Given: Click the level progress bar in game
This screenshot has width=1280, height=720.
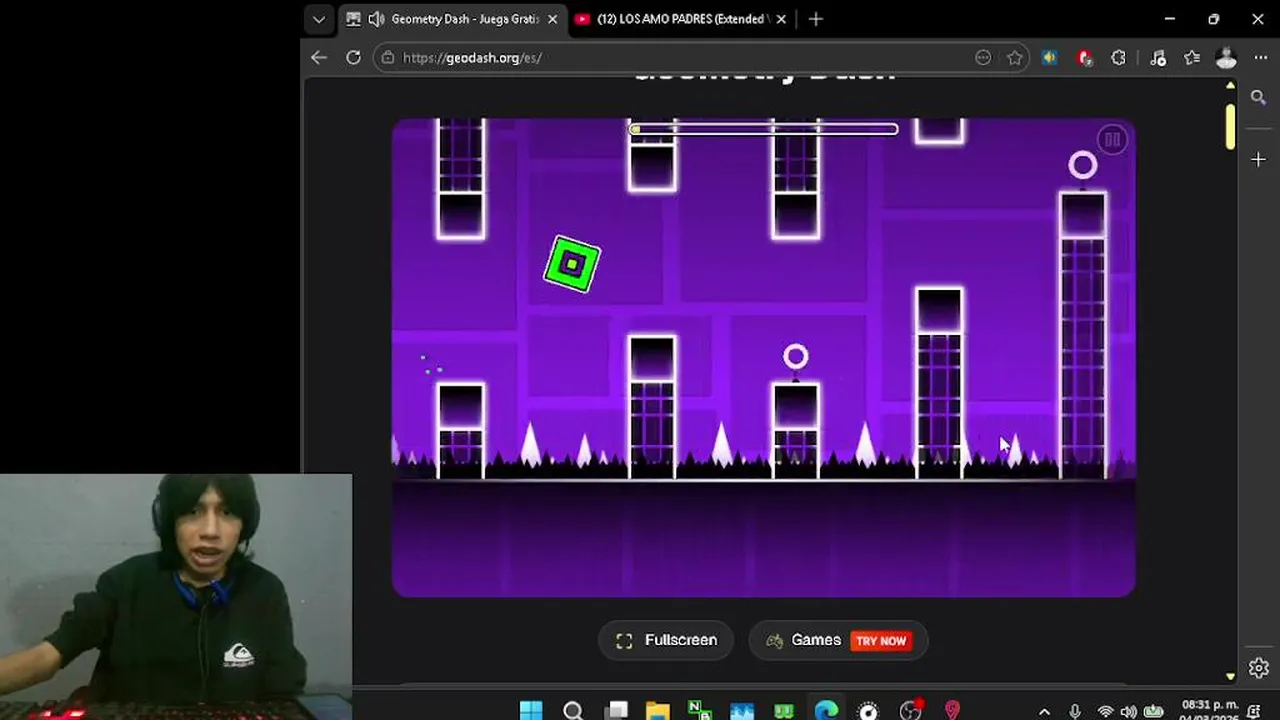Looking at the screenshot, I should 764,129.
